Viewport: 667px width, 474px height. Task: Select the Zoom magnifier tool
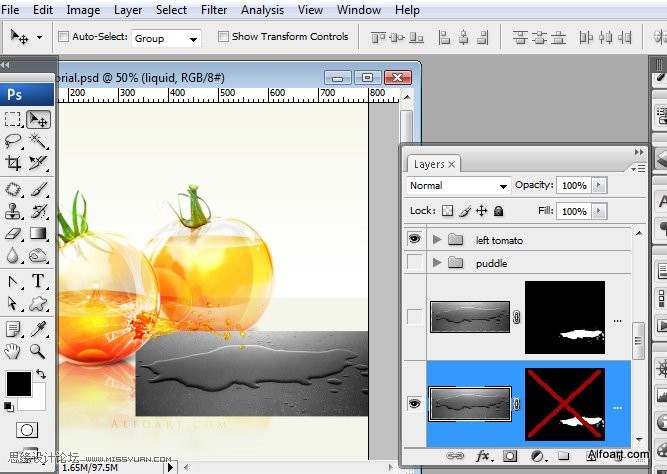pyautogui.click(x=38, y=351)
